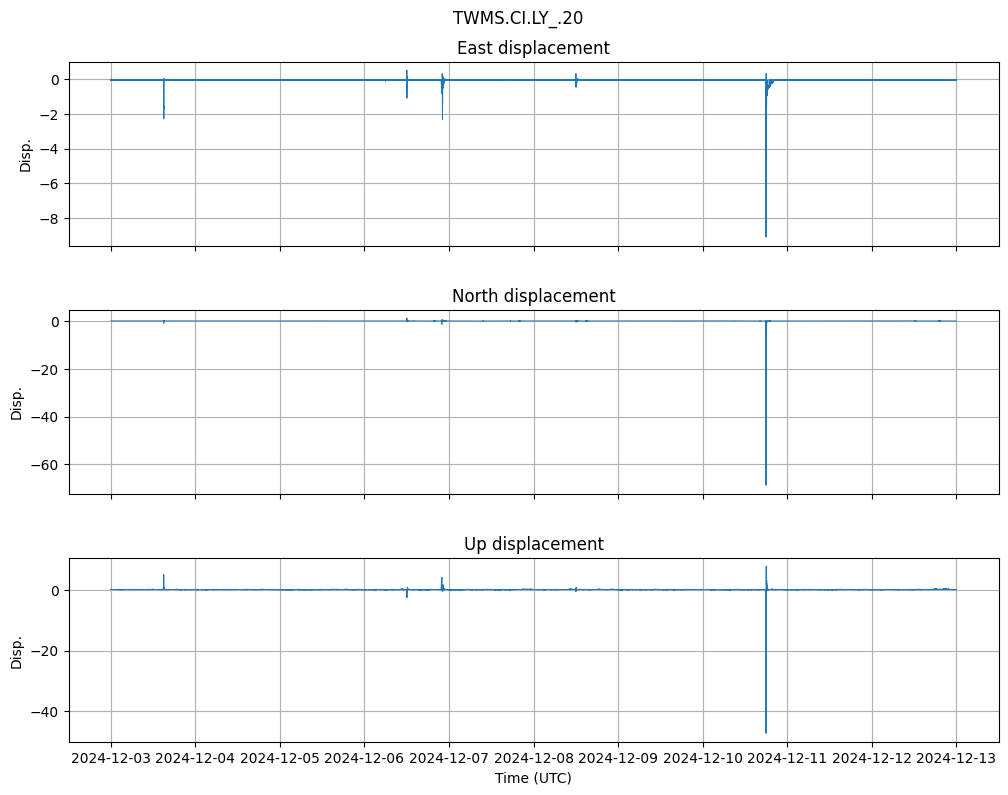1008x795 pixels.
Task: Click the figure title TWMS.CI.LY_.20
Action: [x=518, y=17]
